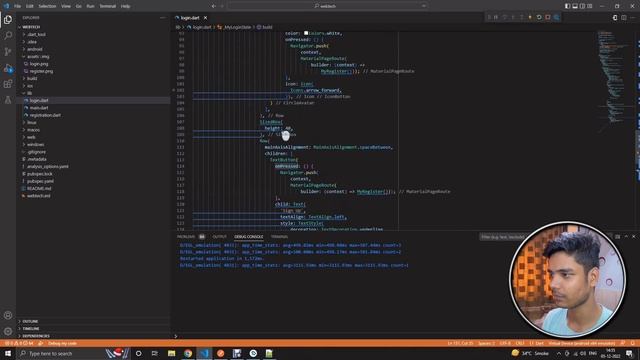Open the View menu
Viewport: 640px width, 360px height.
pyautogui.click(x=66, y=6)
